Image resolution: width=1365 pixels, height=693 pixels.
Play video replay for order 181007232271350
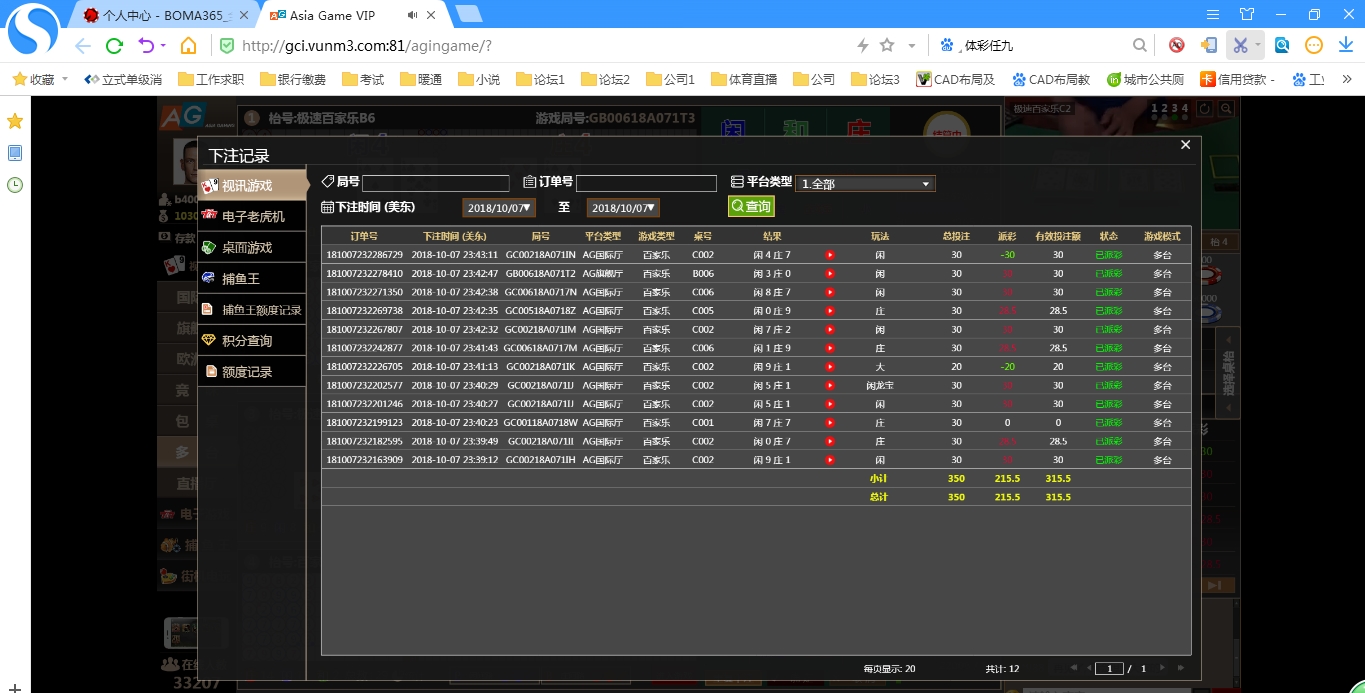(830, 292)
